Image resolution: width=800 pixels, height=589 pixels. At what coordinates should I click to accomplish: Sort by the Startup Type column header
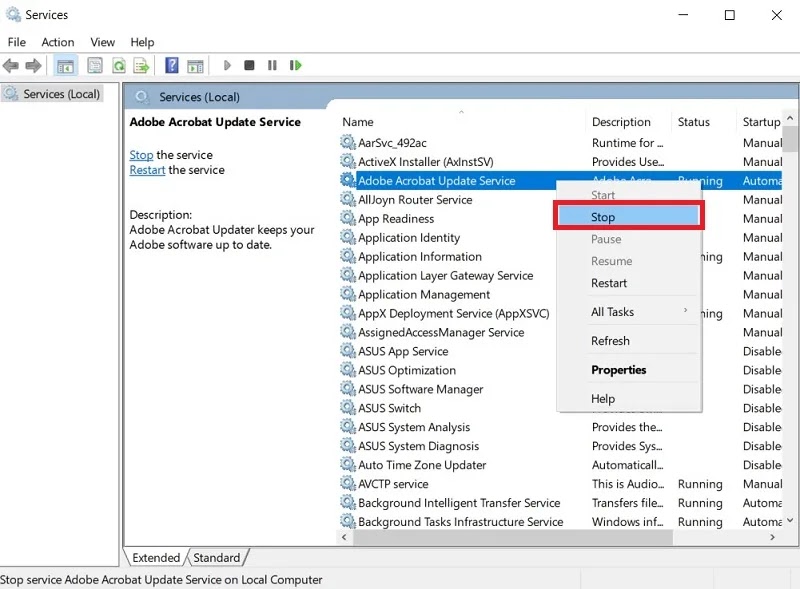pyautogui.click(x=759, y=122)
